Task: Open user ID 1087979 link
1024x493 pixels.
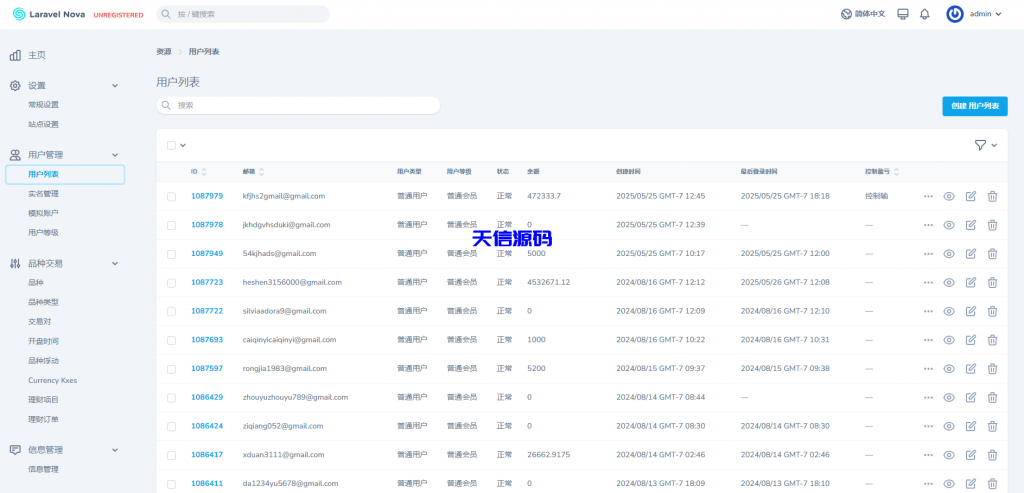Action: [x=207, y=196]
